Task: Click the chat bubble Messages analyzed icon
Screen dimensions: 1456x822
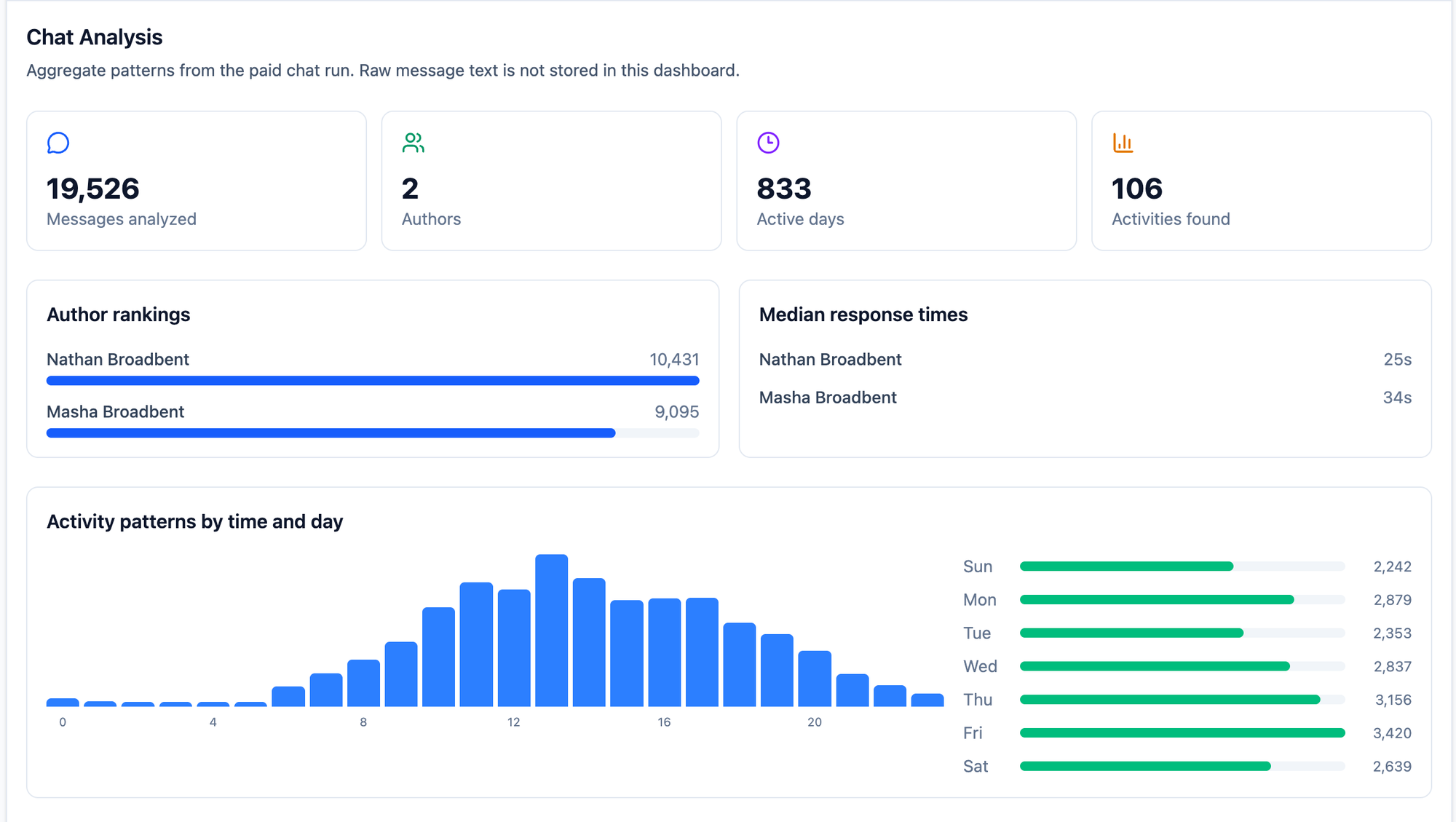Action: pyautogui.click(x=58, y=143)
